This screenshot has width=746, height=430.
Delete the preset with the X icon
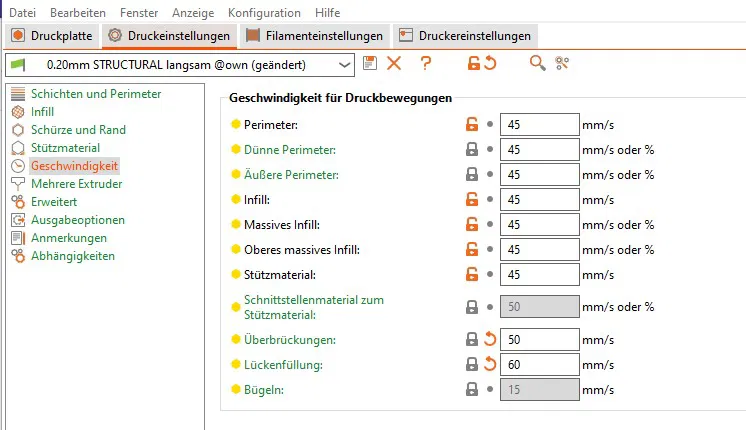coord(394,64)
